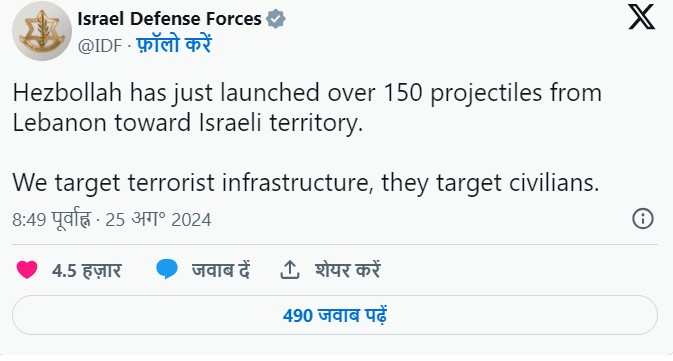This screenshot has width=673, height=361.
Task: Click the blue reply speech bubble icon
Action: pyautogui.click(x=167, y=270)
